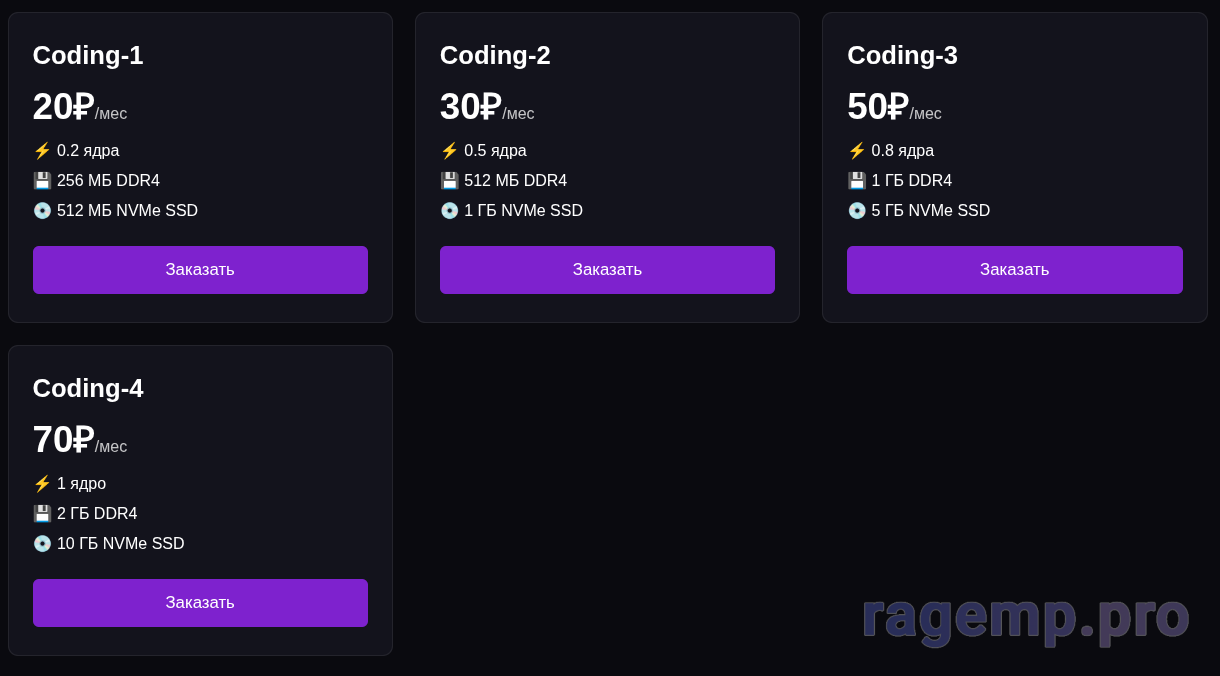Click the 70₽ price in Coding-4

coord(63,440)
